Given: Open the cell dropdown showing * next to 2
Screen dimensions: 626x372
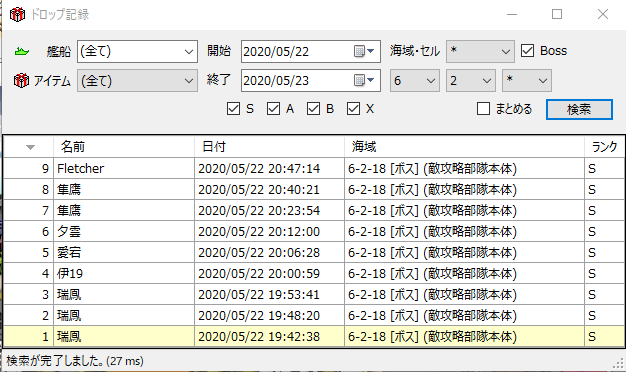Looking at the screenshot, I should pos(527,81).
